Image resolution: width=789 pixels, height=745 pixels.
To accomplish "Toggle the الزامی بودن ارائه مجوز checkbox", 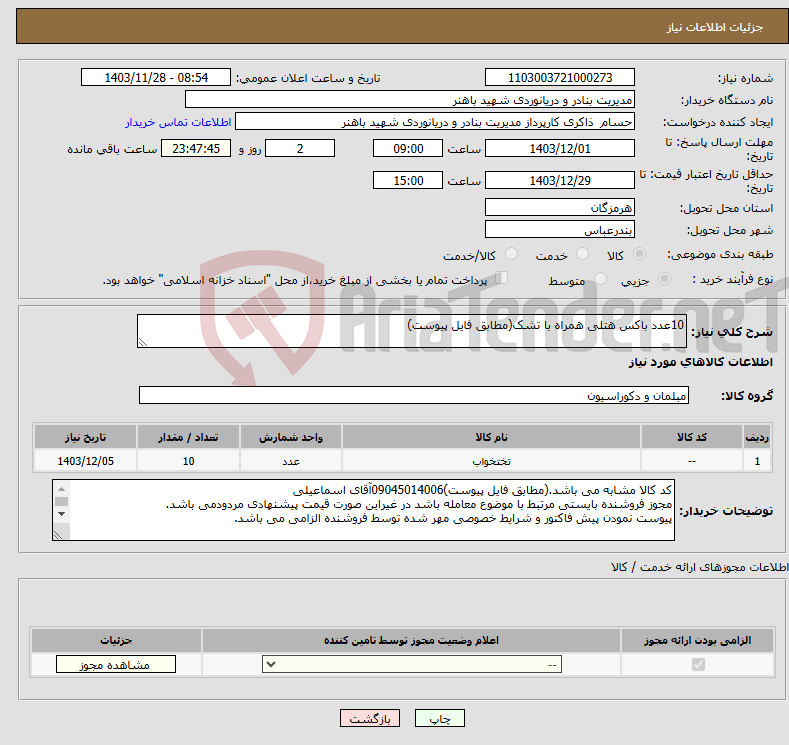I will coord(698,665).
